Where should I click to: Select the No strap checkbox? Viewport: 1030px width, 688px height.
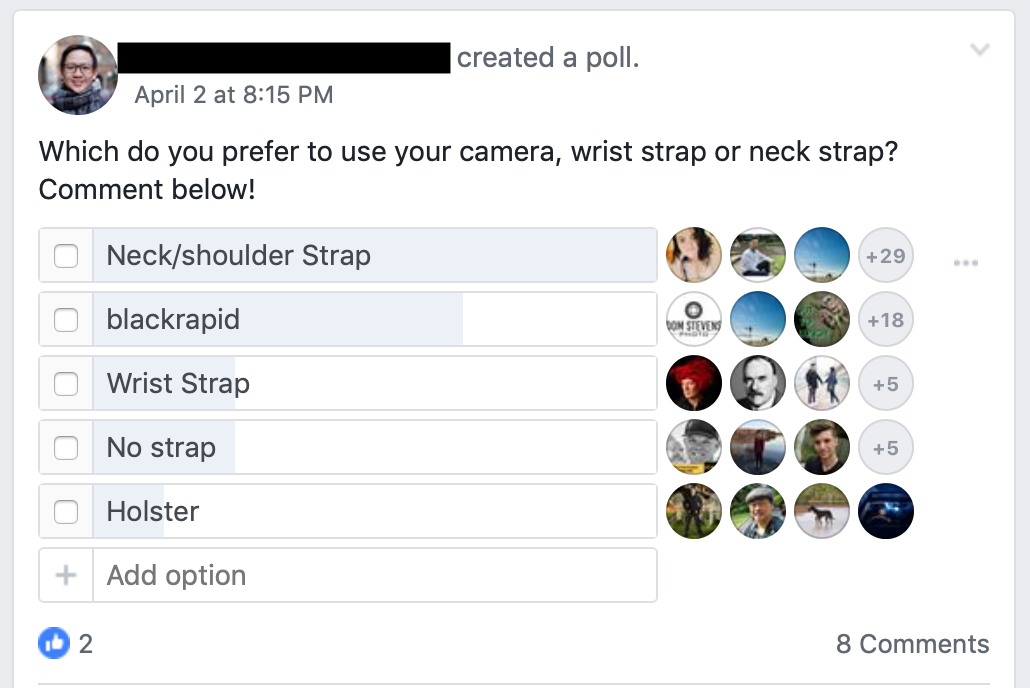click(x=66, y=448)
